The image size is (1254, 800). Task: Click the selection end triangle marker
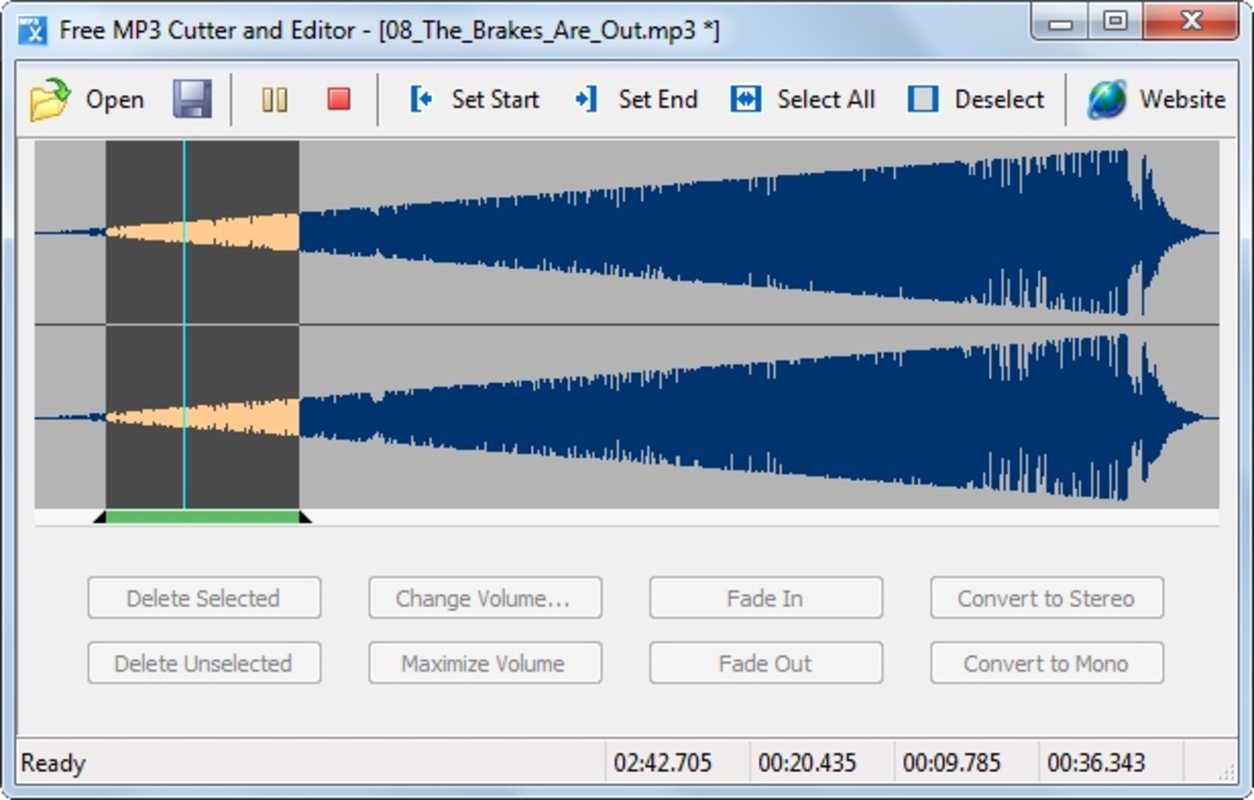click(x=305, y=517)
